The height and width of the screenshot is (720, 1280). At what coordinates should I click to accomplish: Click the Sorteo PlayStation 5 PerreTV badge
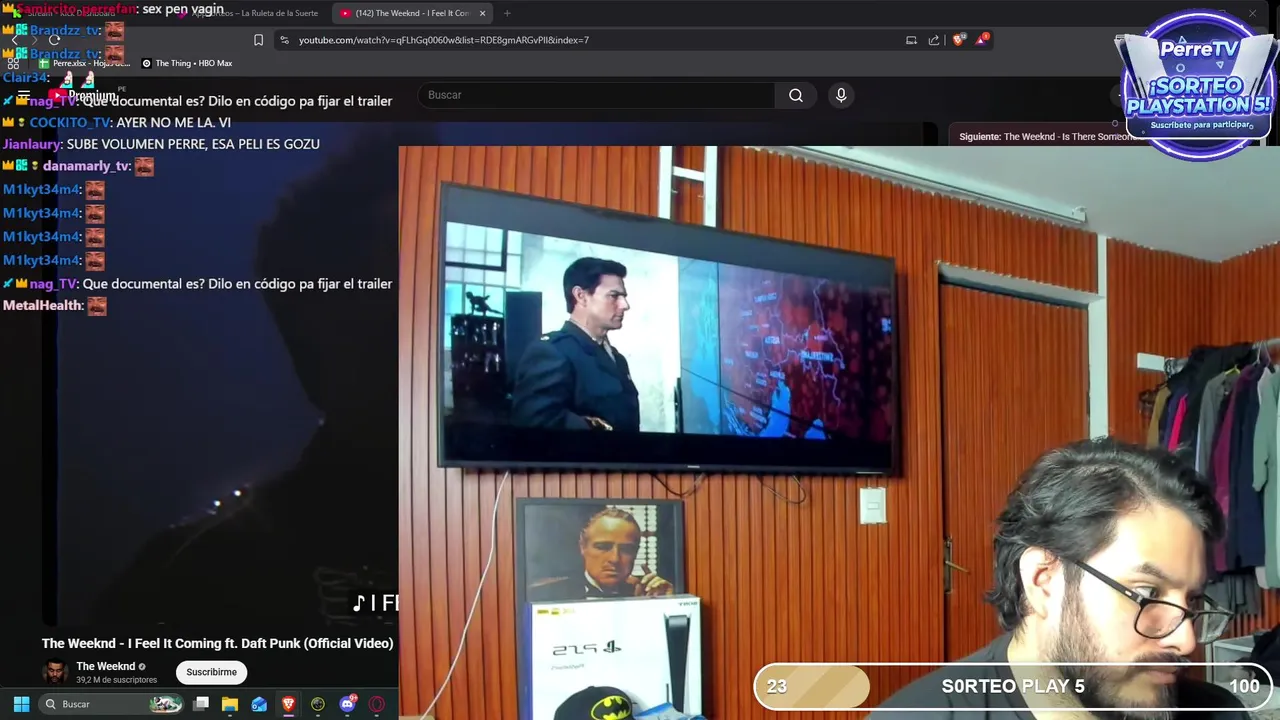coord(1197,86)
